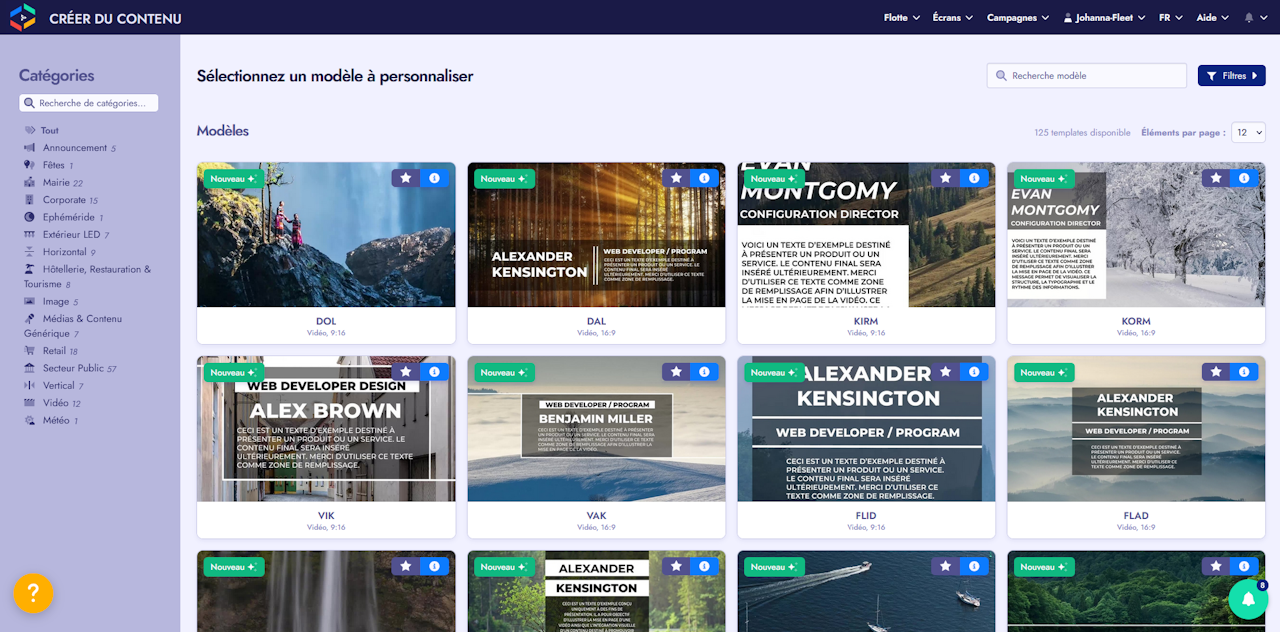Show info for the FLAD template
This screenshot has height=632, width=1280.
pyautogui.click(x=1244, y=372)
